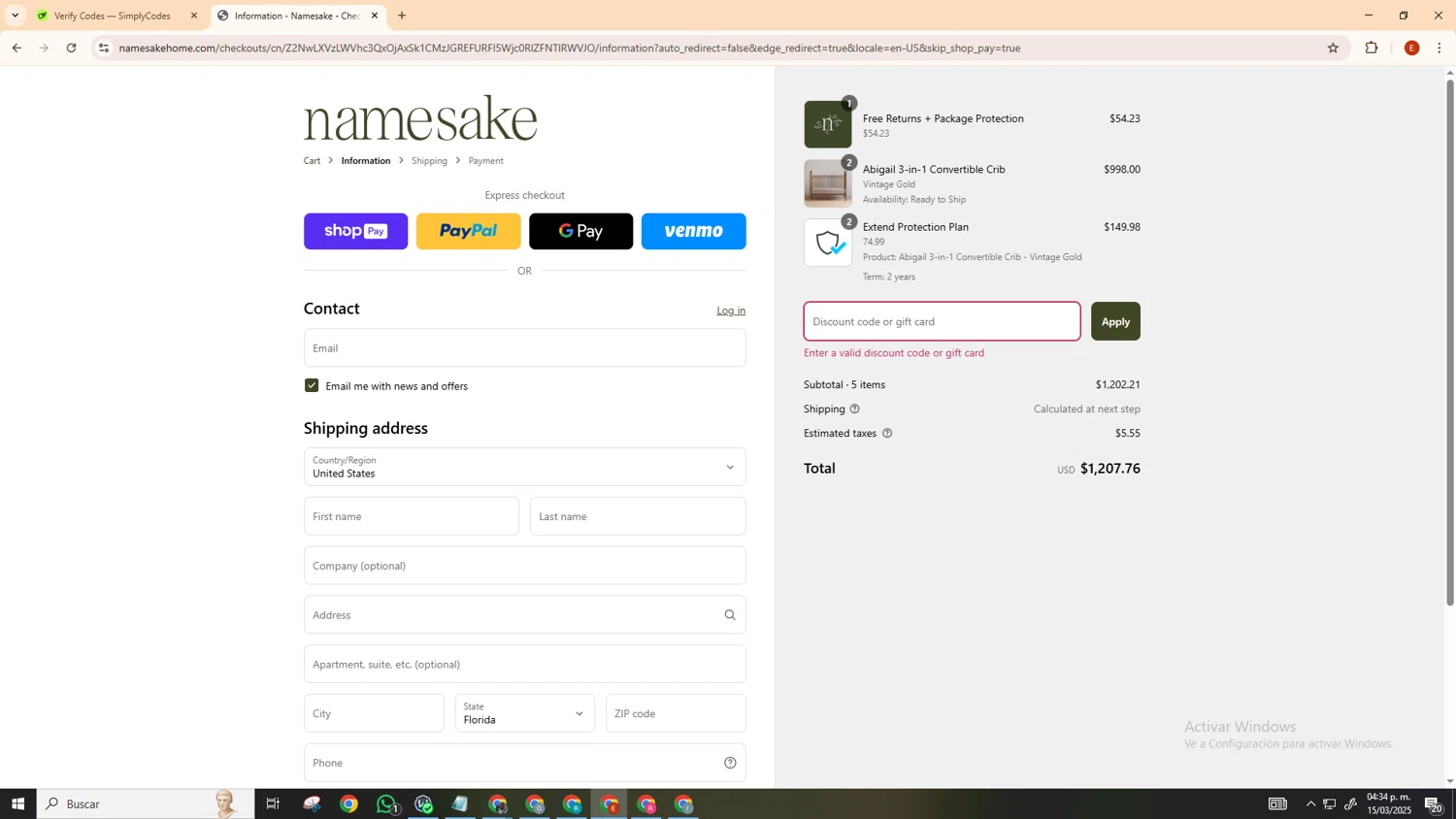Viewport: 1456px width, 819px height.
Task: Click the namesake logo
Action: (420, 118)
